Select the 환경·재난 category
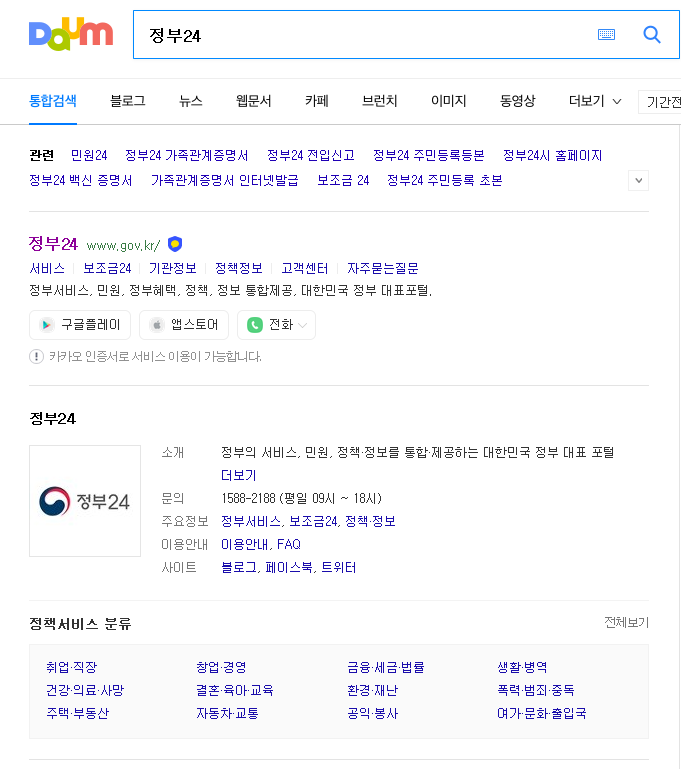 [373, 690]
